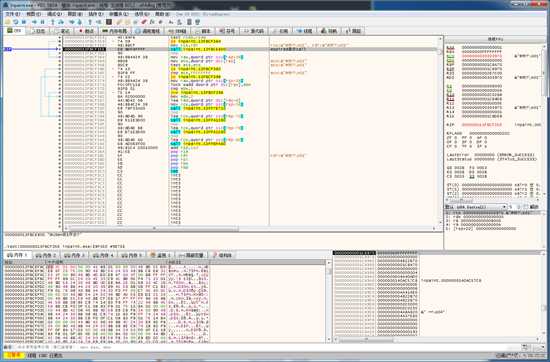The height and width of the screenshot is (362, 550).
Task: Click the command input field at bottom
Action: pyautogui.click(x=267, y=347)
